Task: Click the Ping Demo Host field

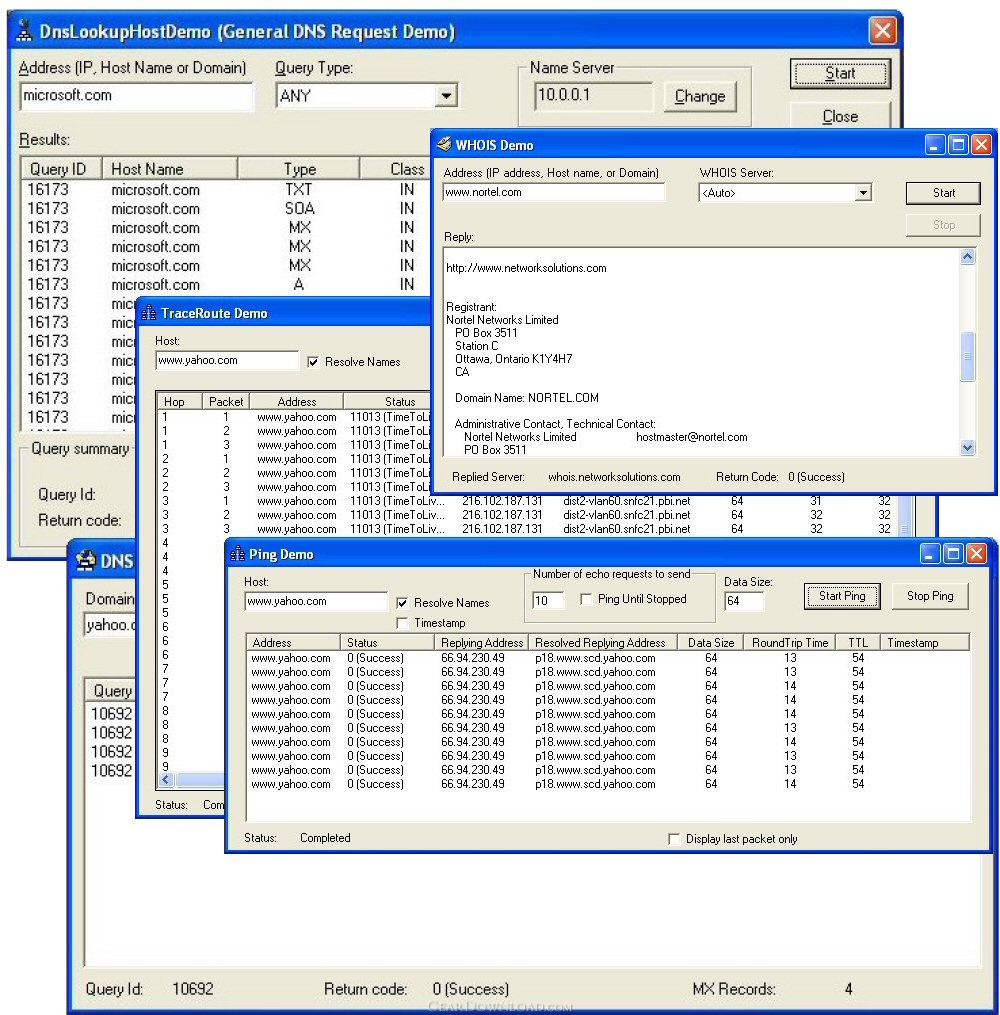Action: pyautogui.click(x=315, y=601)
